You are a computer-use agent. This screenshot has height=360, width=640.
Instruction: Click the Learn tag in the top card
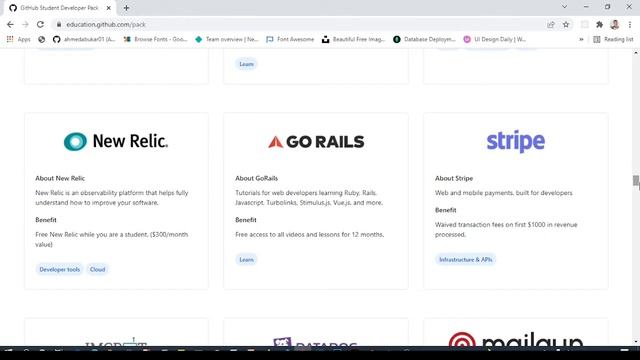click(246, 64)
